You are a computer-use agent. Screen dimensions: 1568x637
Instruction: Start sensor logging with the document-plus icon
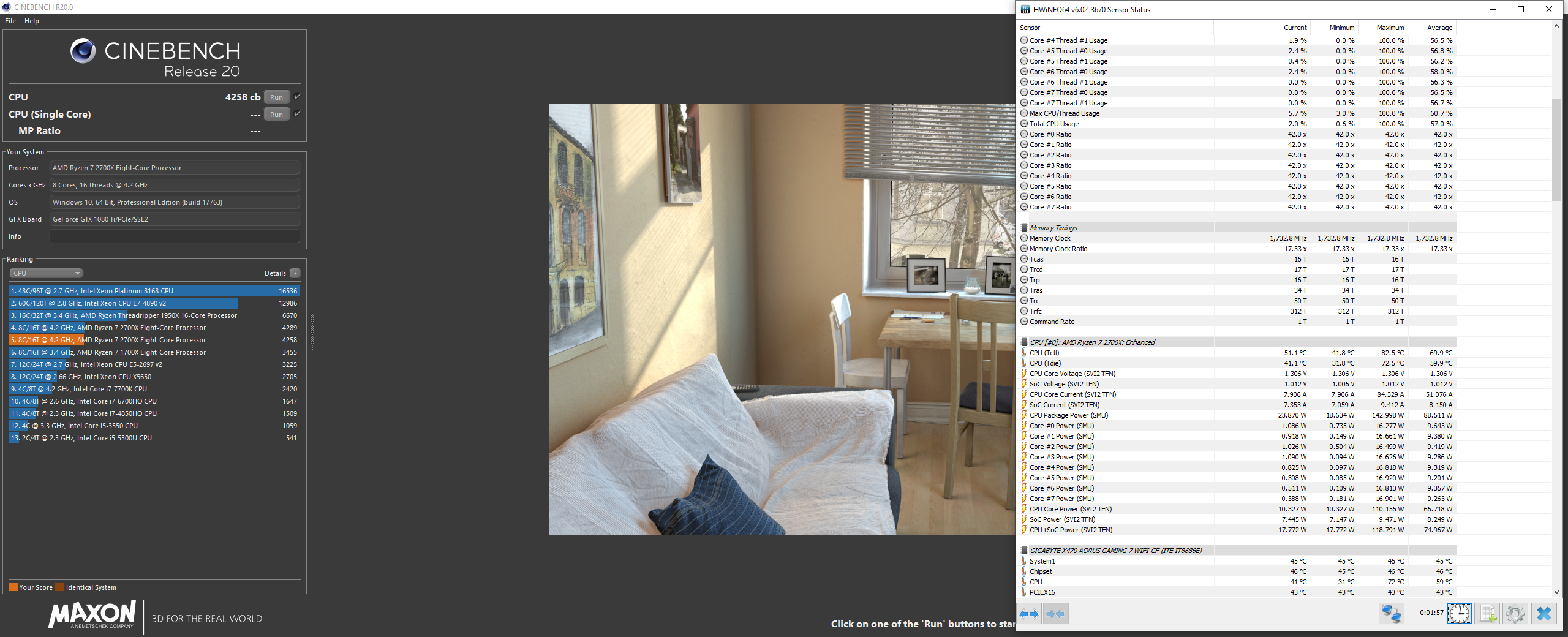pyautogui.click(x=1488, y=613)
